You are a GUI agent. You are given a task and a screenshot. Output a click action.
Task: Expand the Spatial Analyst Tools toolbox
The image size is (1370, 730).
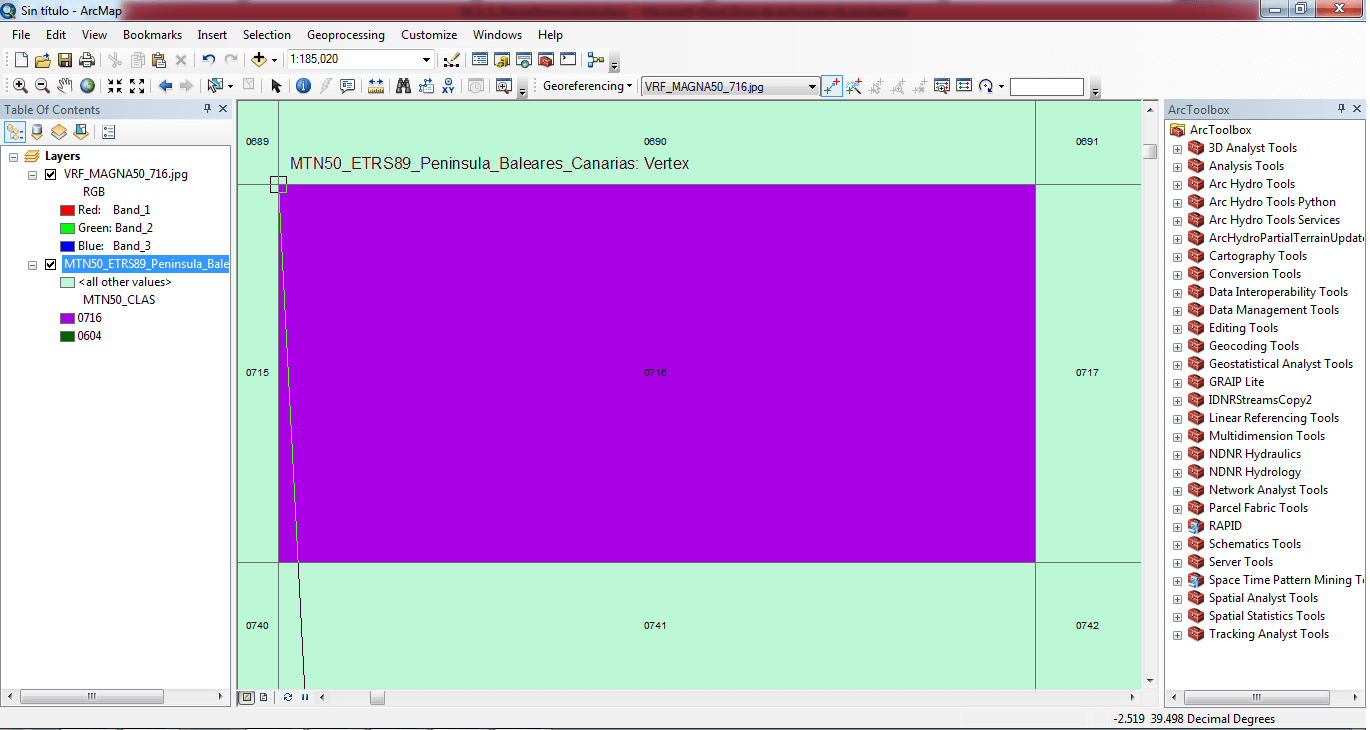pos(1177,599)
